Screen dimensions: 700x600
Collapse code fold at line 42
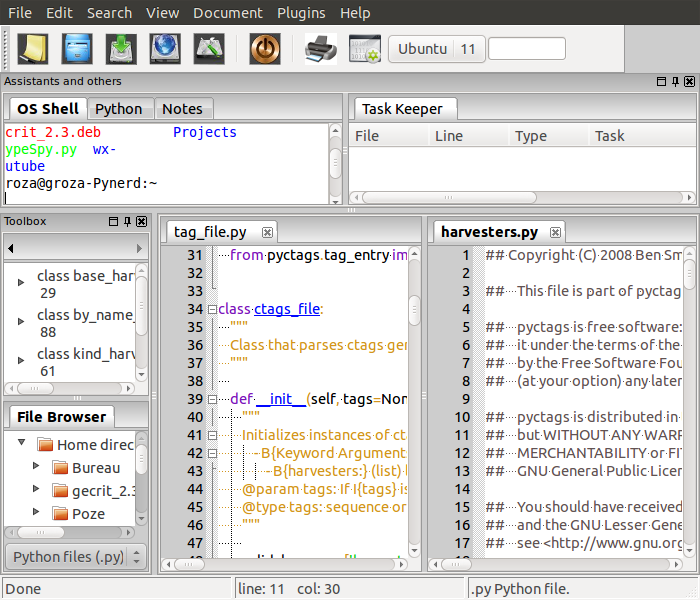coord(212,453)
